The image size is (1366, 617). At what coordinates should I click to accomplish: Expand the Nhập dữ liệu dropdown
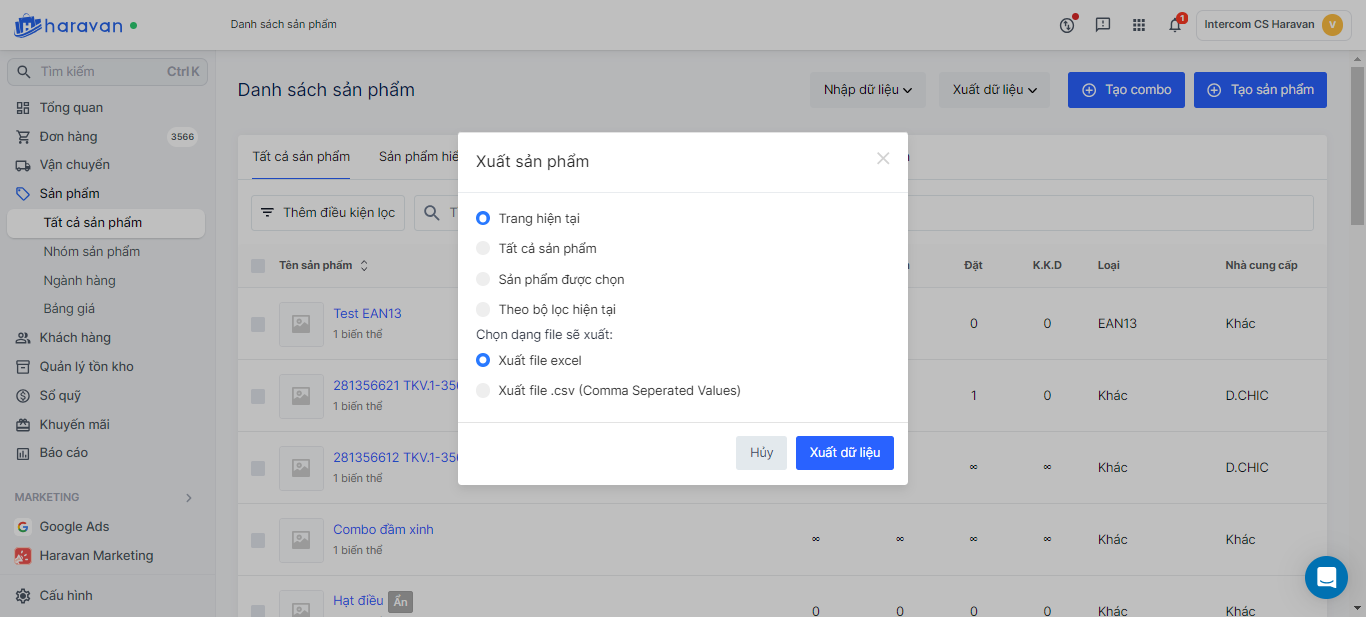point(868,90)
